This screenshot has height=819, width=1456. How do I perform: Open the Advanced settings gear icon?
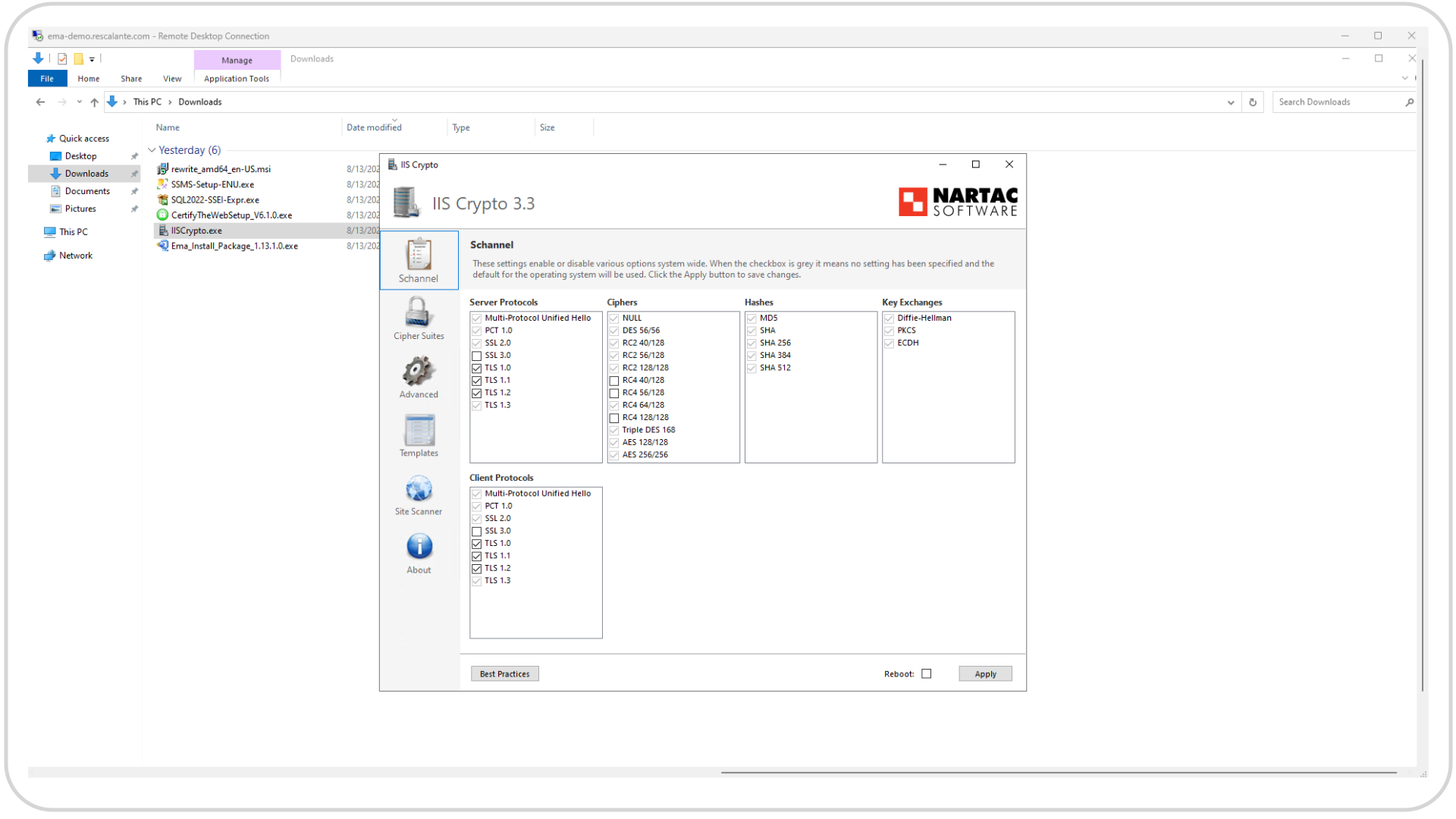[x=419, y=371]
